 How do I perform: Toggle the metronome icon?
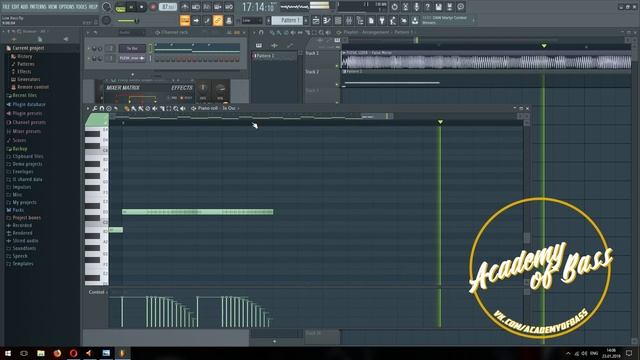[x=185, y=7]
